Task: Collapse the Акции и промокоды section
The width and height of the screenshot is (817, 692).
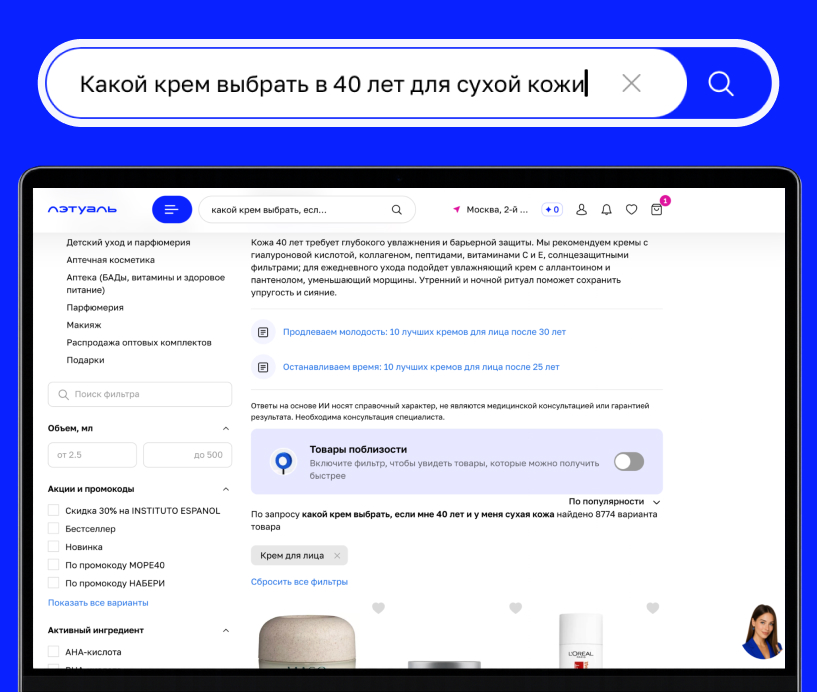Action: point(226,489)
